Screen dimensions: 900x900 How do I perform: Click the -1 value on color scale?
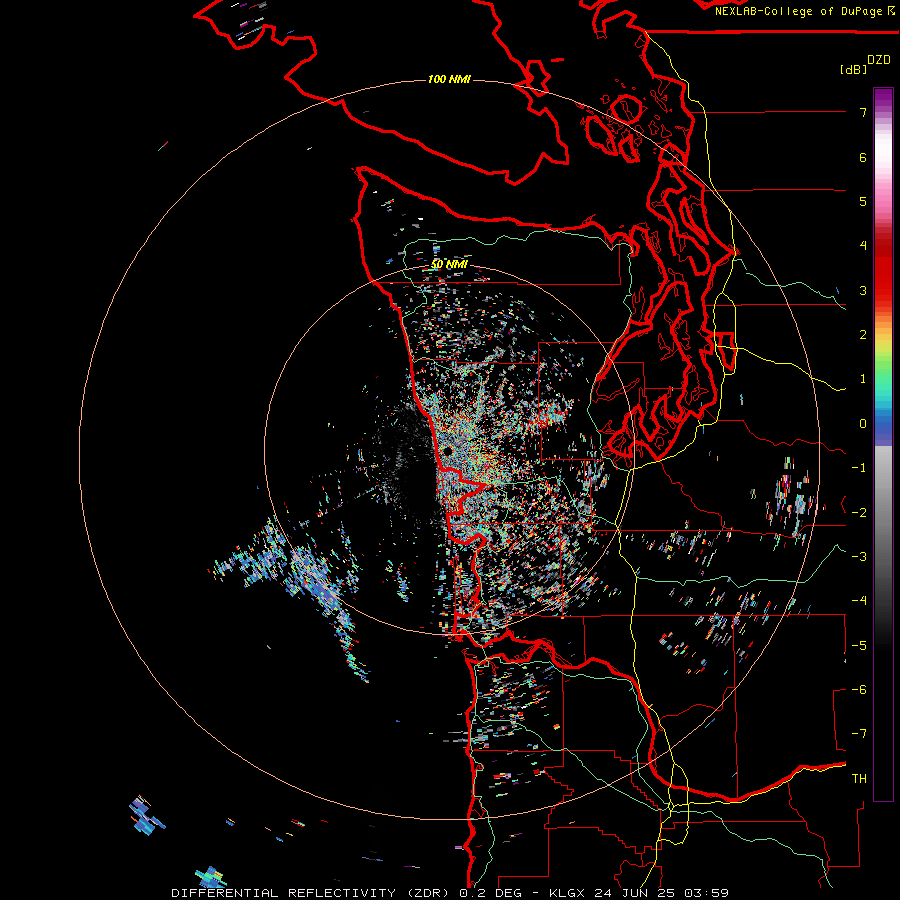point(859,468)
